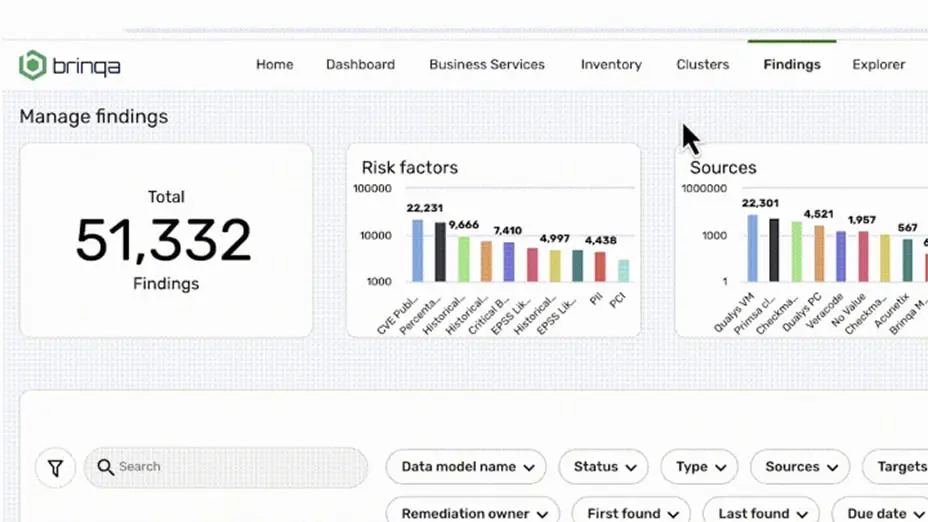Click the 9,666 value label
This screenshot has width=928, height=522.
click(x=463, y=225)
